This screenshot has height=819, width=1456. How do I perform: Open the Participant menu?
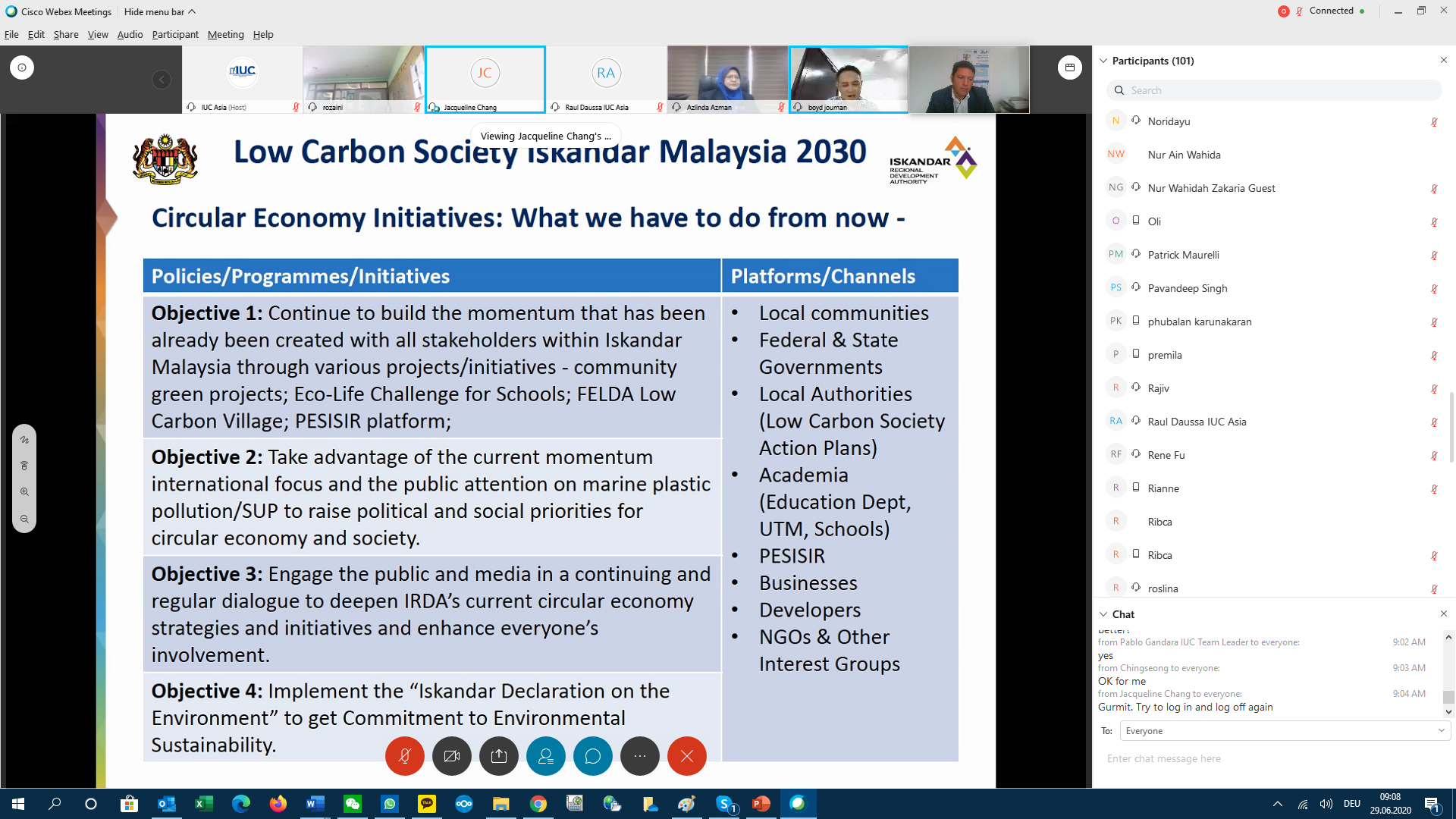click(x=174, y=35)
